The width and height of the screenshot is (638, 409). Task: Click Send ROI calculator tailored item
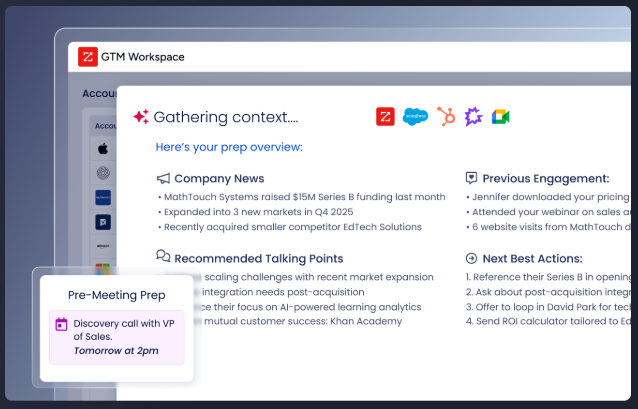pos(548,322)
